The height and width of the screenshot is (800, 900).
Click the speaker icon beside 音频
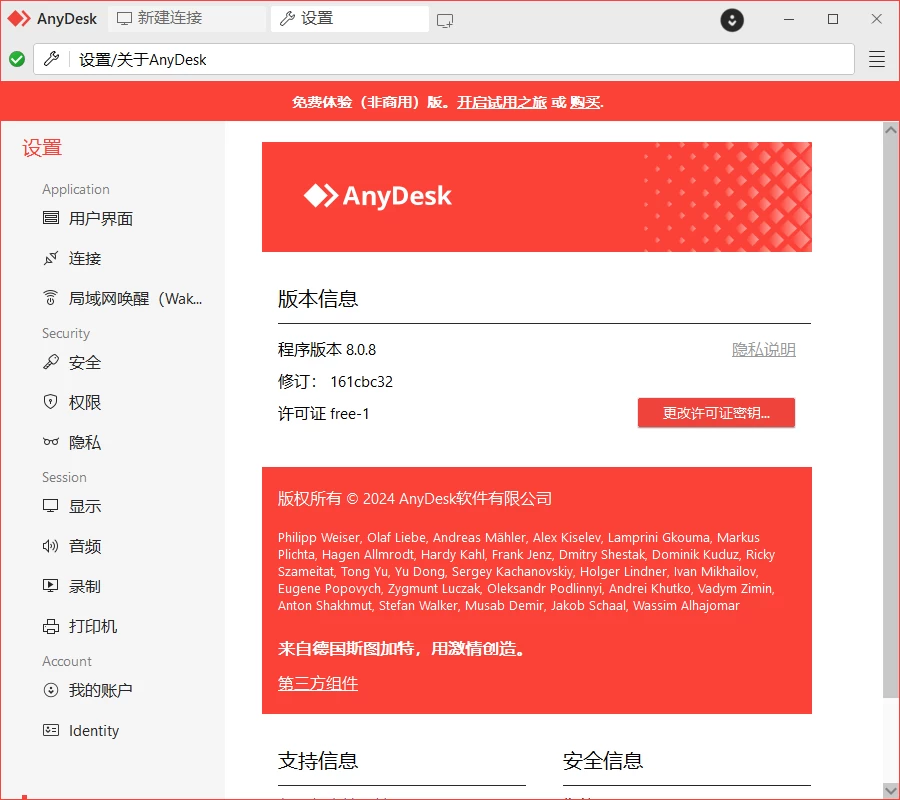click(51, 546)
